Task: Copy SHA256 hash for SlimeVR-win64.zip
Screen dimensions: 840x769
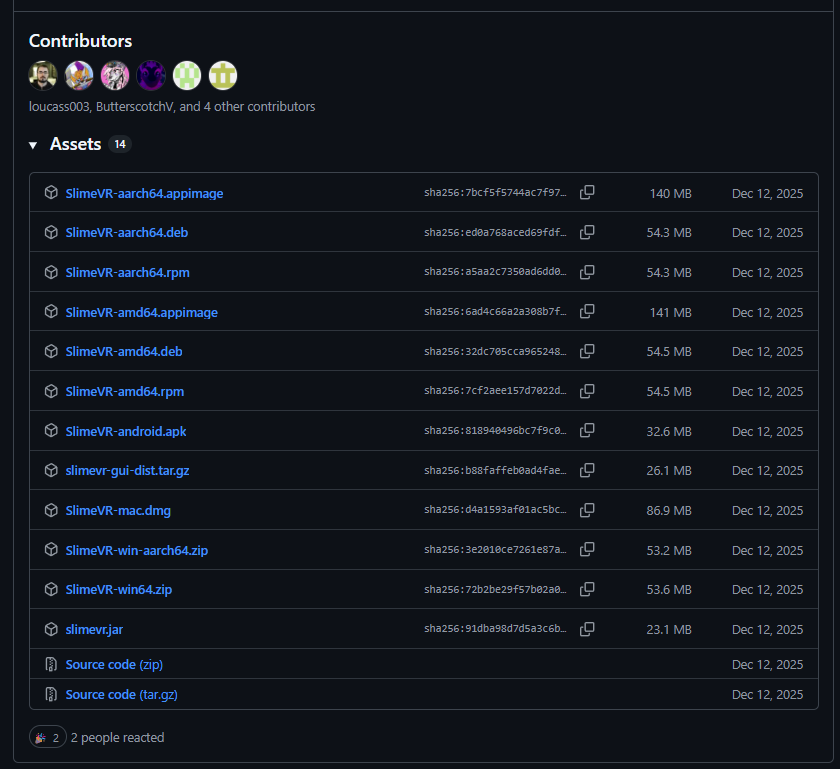Action: pyautogui.click(x=587, y=590)
